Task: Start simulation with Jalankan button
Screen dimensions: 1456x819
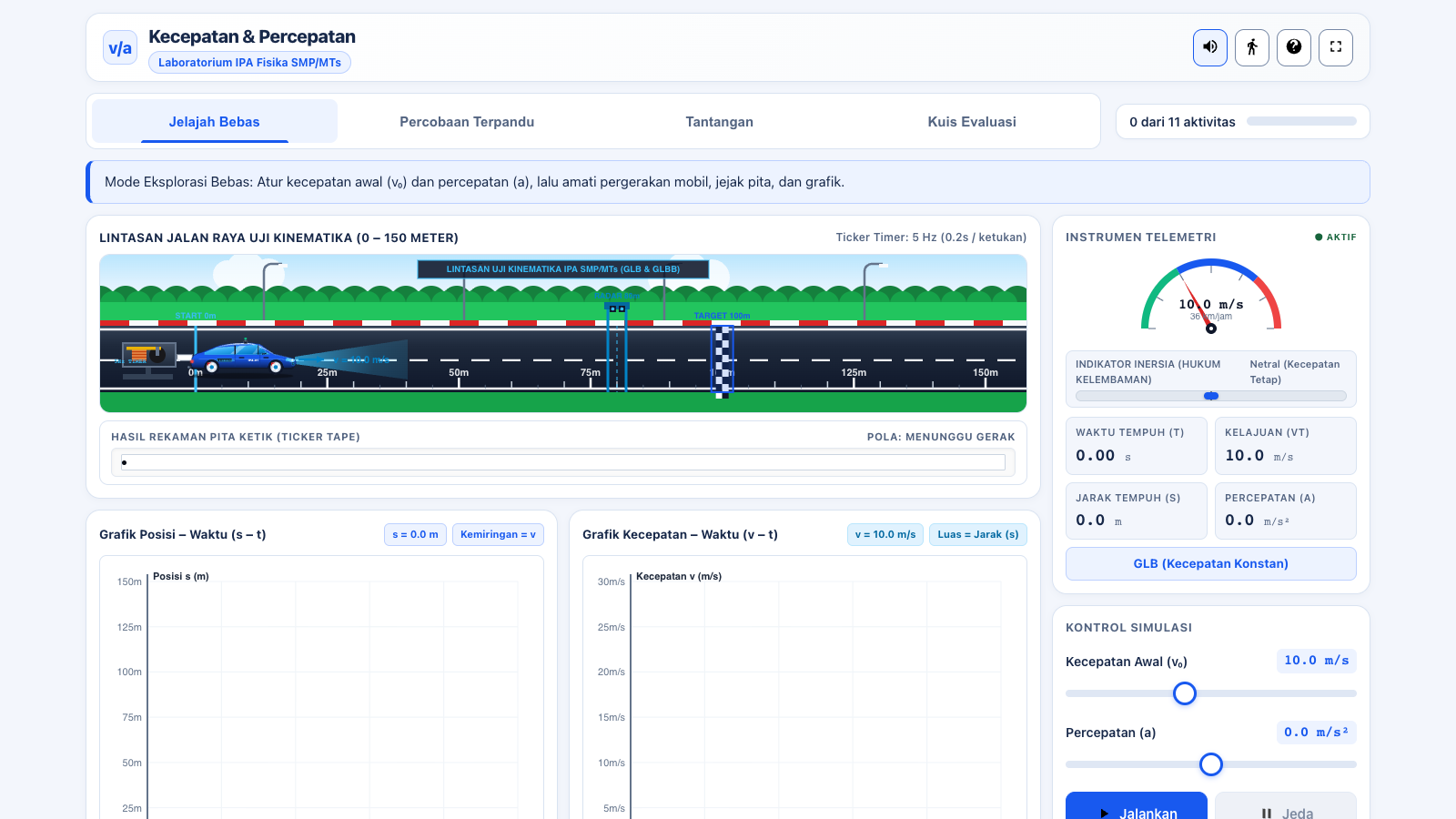Action: click(x=1137, y=808)
